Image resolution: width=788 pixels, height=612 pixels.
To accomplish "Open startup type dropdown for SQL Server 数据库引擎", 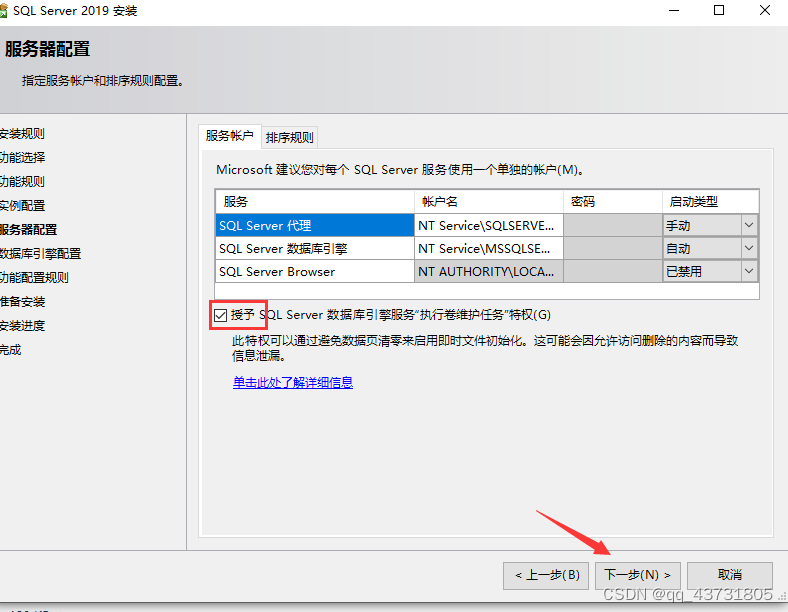I will [x=748, y=248].
